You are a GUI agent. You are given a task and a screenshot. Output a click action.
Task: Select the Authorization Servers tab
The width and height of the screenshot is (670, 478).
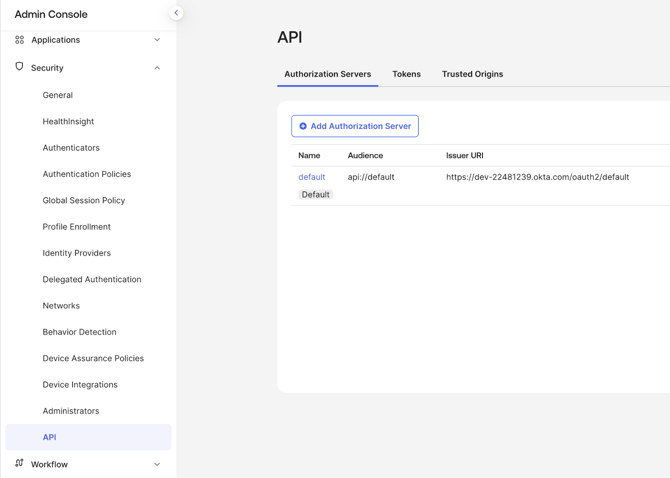click(327, 74)
